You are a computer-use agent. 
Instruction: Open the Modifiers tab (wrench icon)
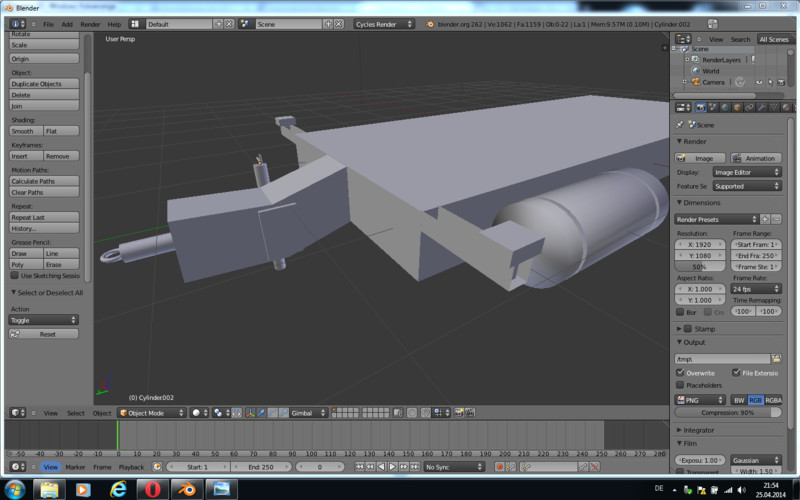point(762,108)
